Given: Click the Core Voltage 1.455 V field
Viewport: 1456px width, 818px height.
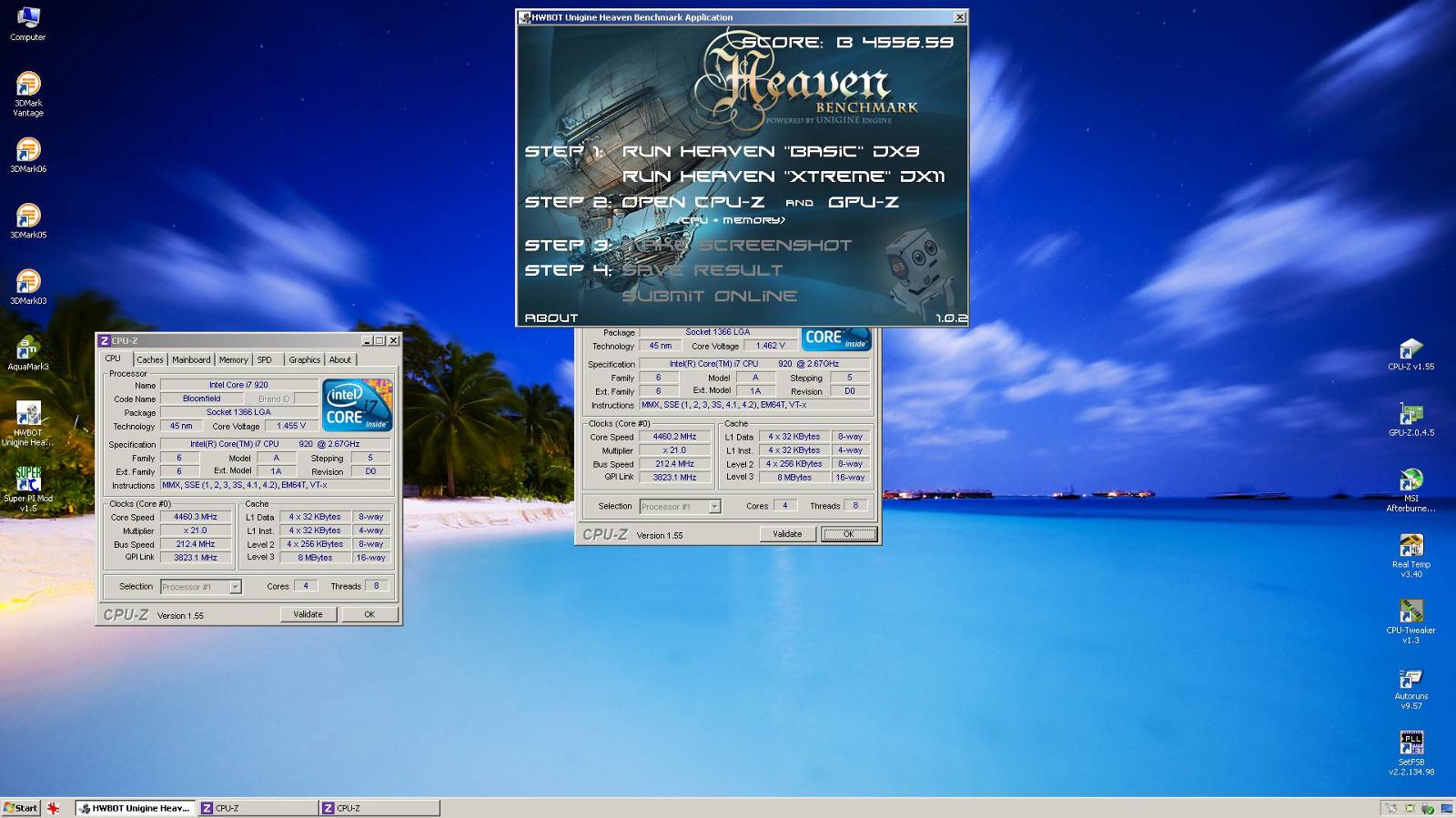Looking at the screenshot, I should click(x=291, y=426).
